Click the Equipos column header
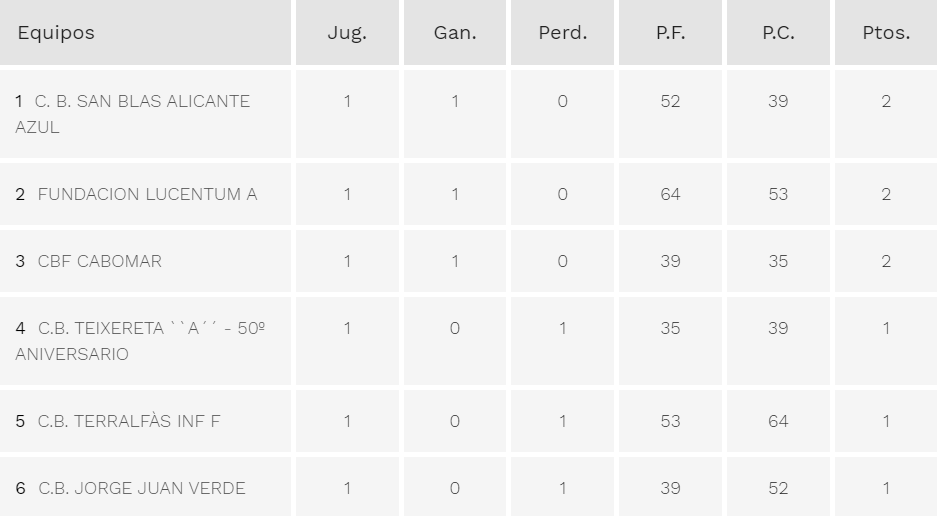 (x=56, y=32)
